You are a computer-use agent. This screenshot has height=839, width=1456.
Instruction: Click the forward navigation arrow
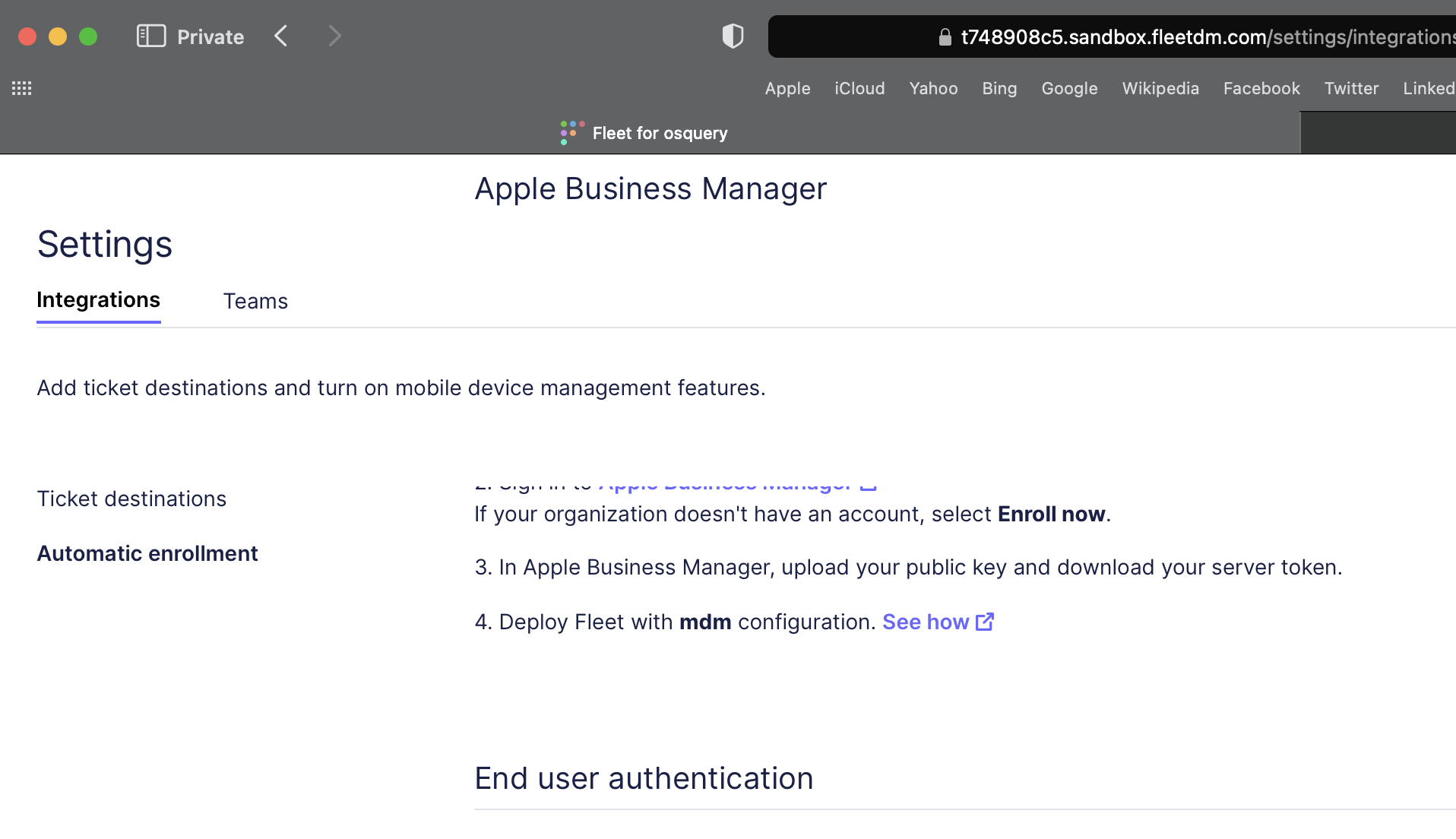[x=334, y=36]
